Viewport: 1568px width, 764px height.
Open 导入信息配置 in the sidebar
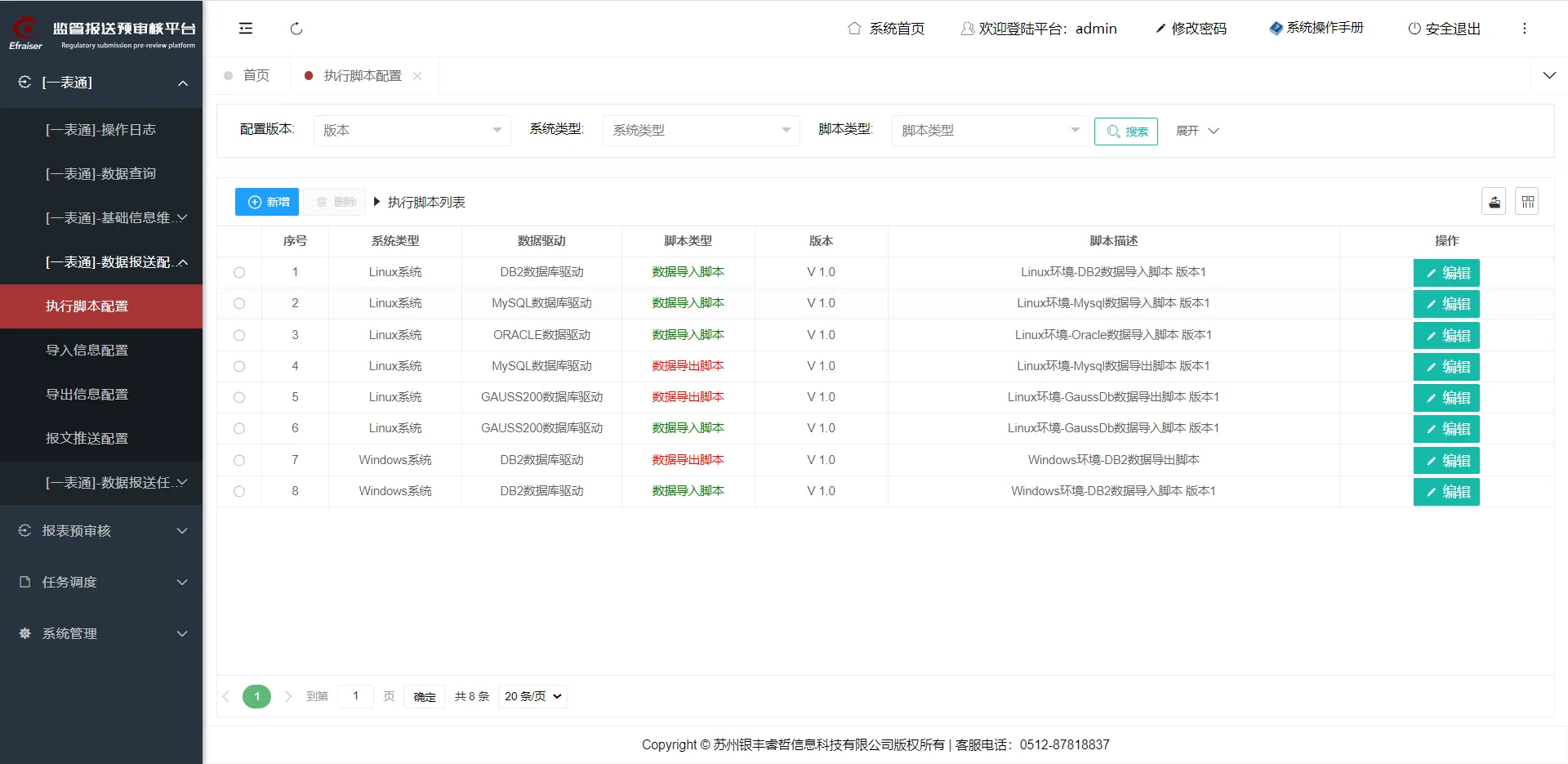coord(87,351)
